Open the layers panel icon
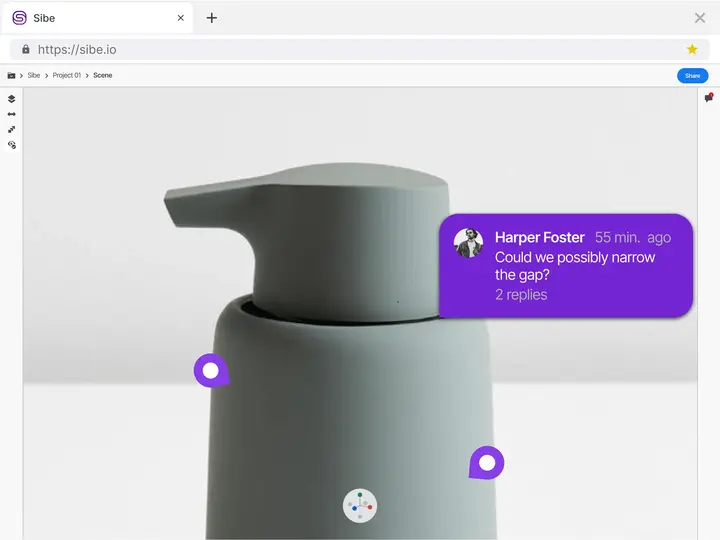The width and height of the screenshot is (720, 540). click(x=11, y=99)
